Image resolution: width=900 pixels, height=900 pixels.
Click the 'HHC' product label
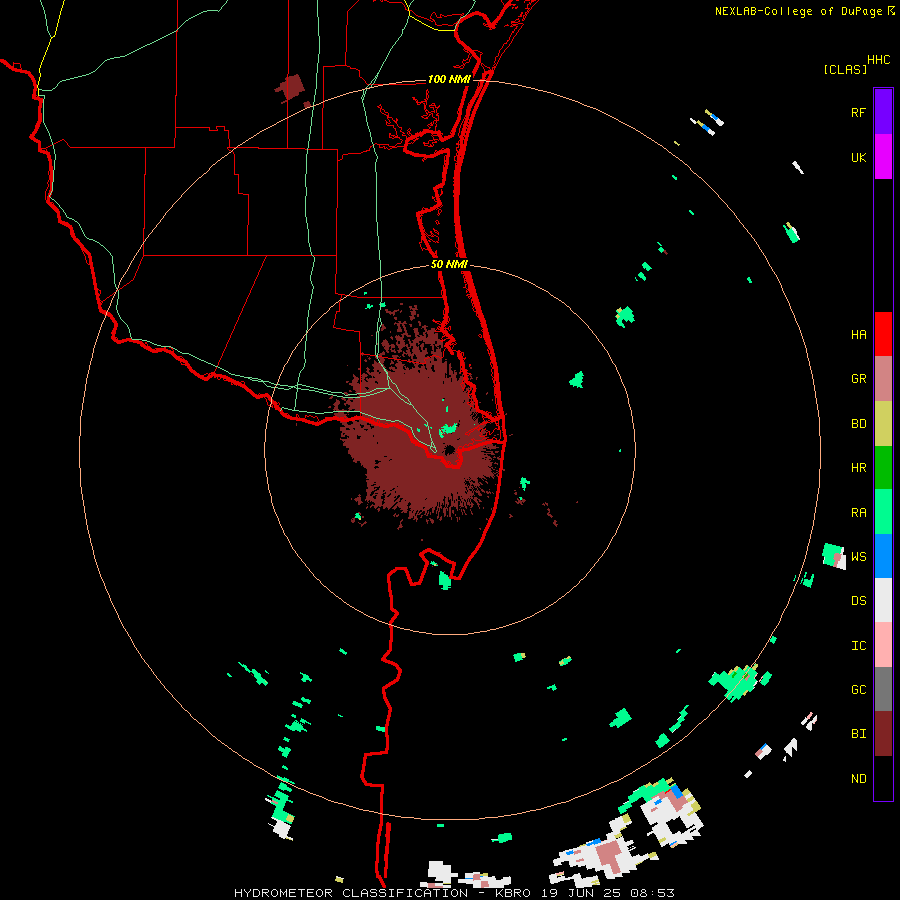point(879,60)
